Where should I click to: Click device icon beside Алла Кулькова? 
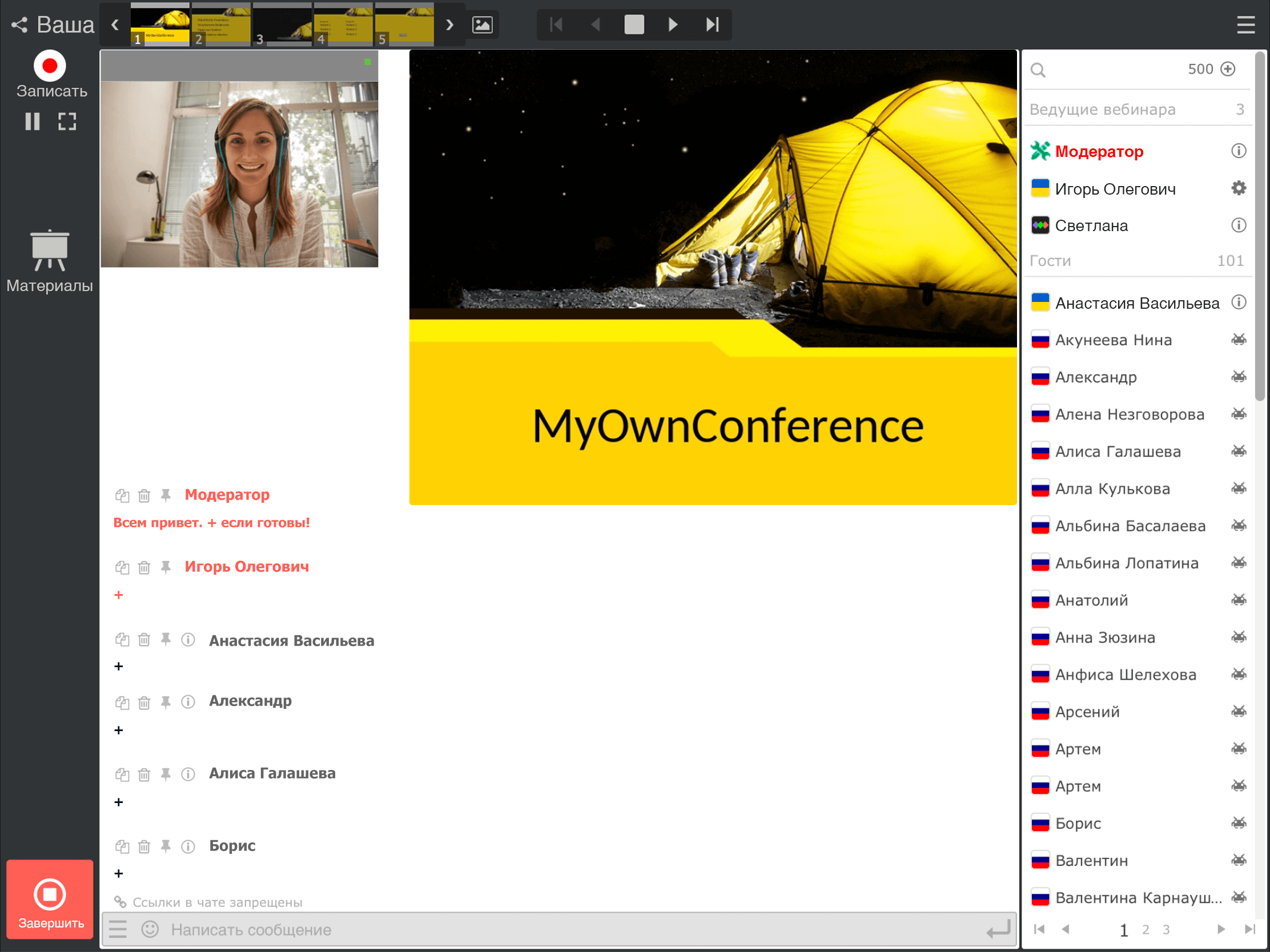point(1239,489)
